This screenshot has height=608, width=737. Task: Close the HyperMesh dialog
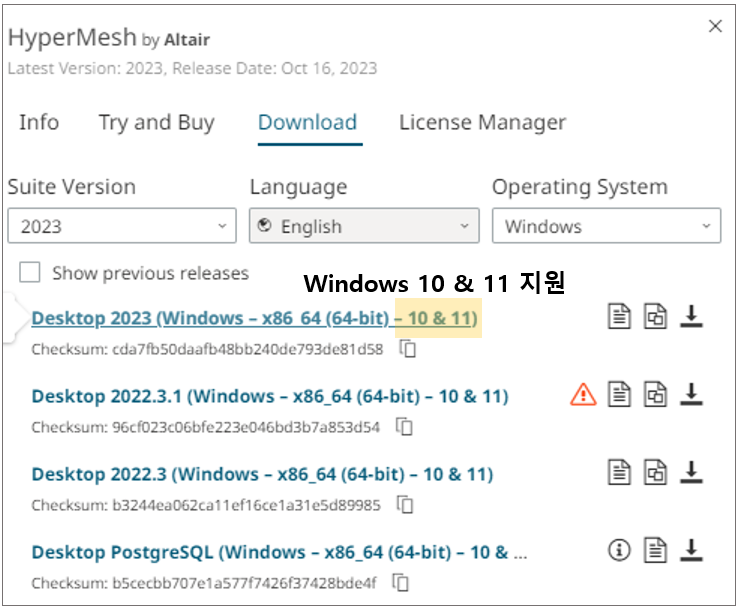715,26
